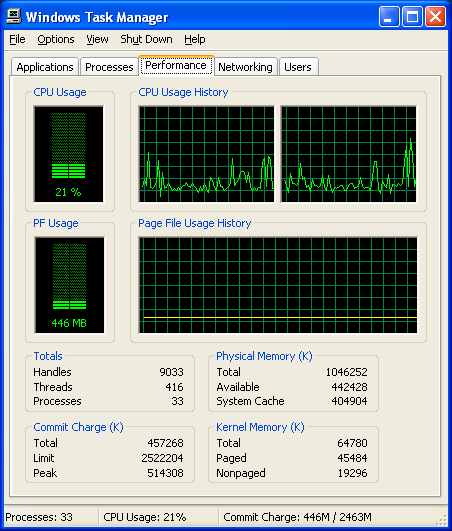Screen dimensions: 452x531
Task: Click the Totals Processes value 33
Action: (177, 401)
